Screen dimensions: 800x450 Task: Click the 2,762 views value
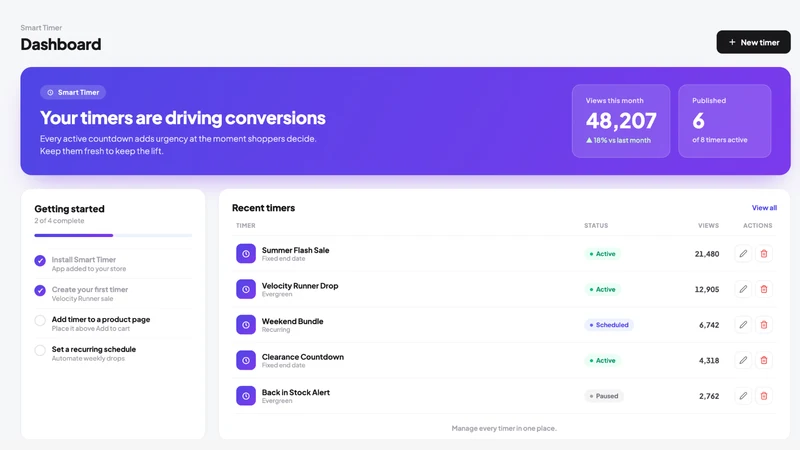click(709, 396)
